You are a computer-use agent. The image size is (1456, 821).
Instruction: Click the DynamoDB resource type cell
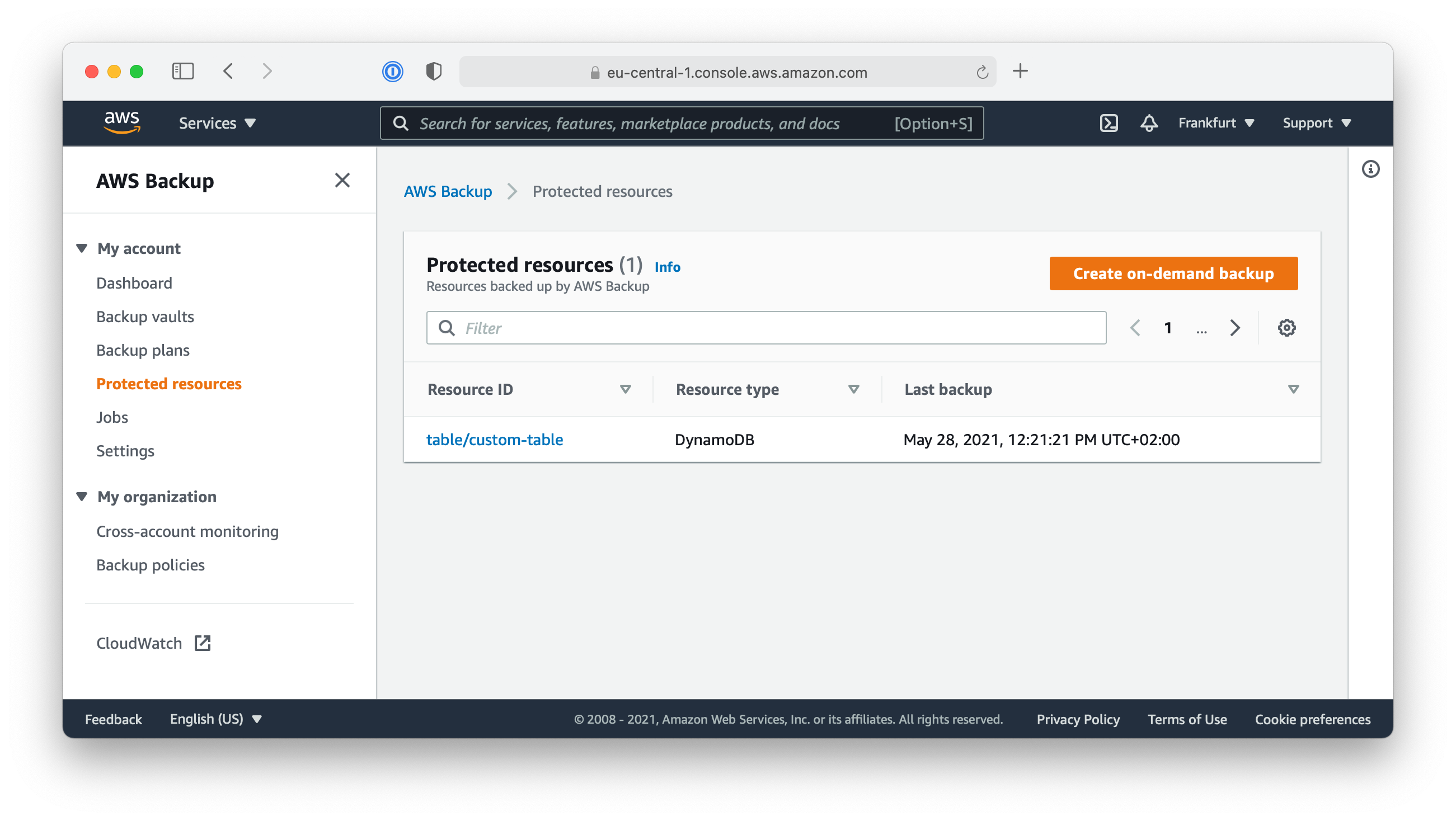[714, 440]
